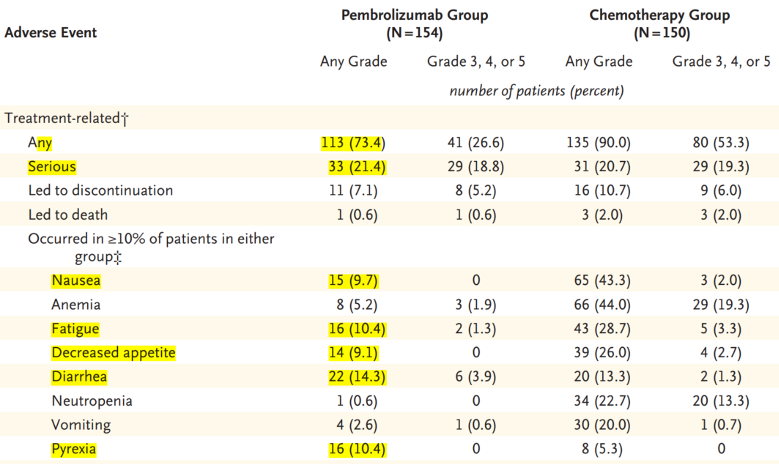Select the highlighted Fatigue label
Image resolution: width=779 pixels, height=464 pixels.
76,329
